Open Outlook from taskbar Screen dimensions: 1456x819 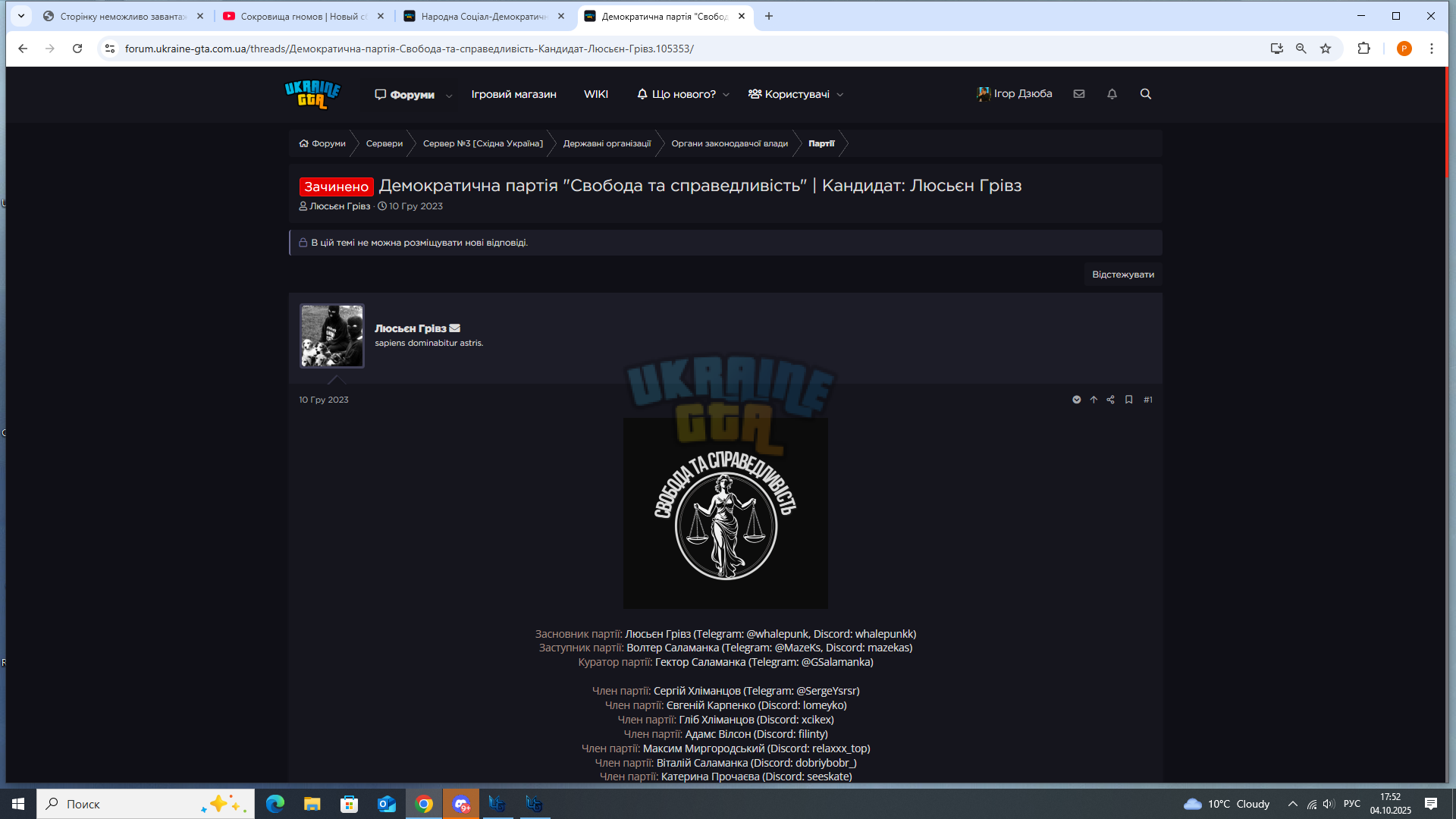pos(386,804)
